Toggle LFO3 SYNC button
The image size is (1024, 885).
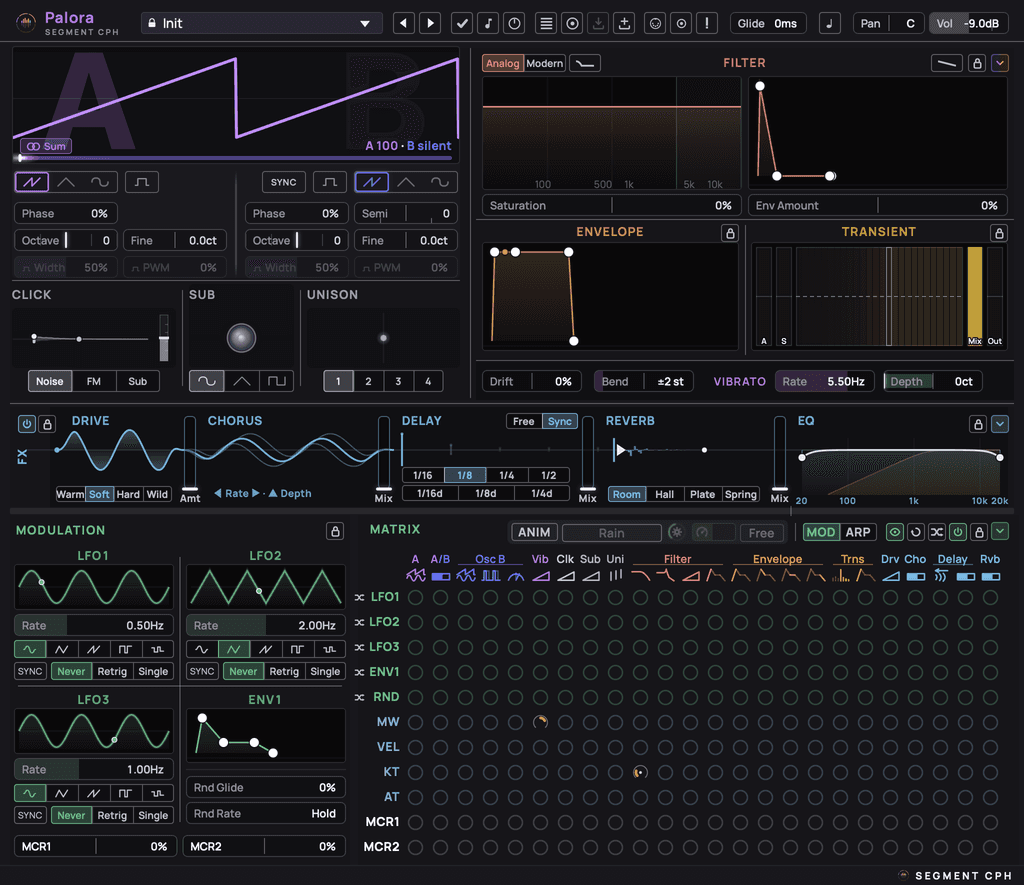tap(30, 815)
